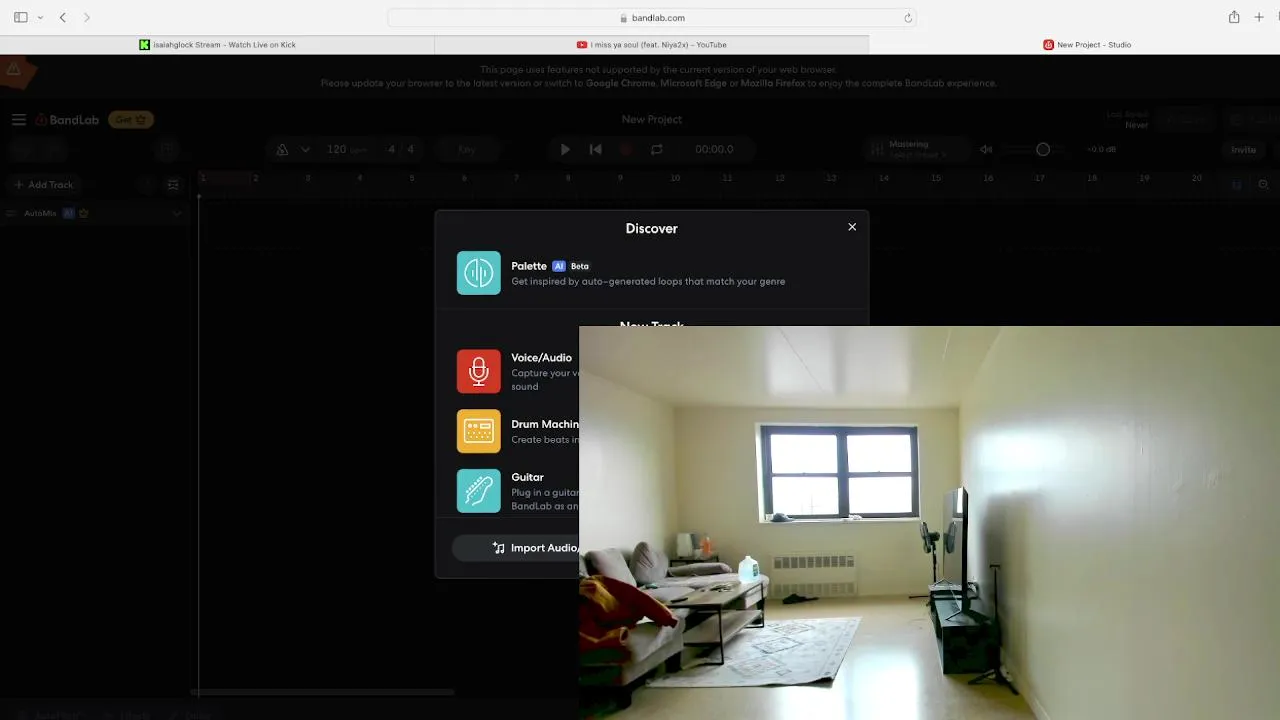Open Safari sidebar options chevron
Screen dimensions: 1280x720
[40, 18]
